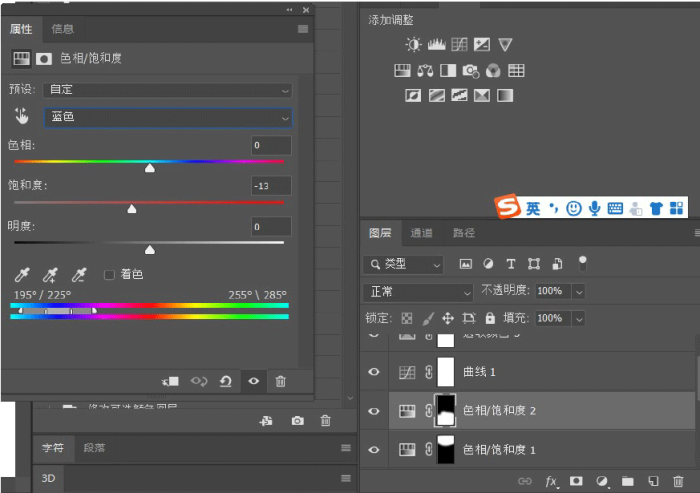
Task: Switch to the 信息 tab
Action: coord(62,29)
